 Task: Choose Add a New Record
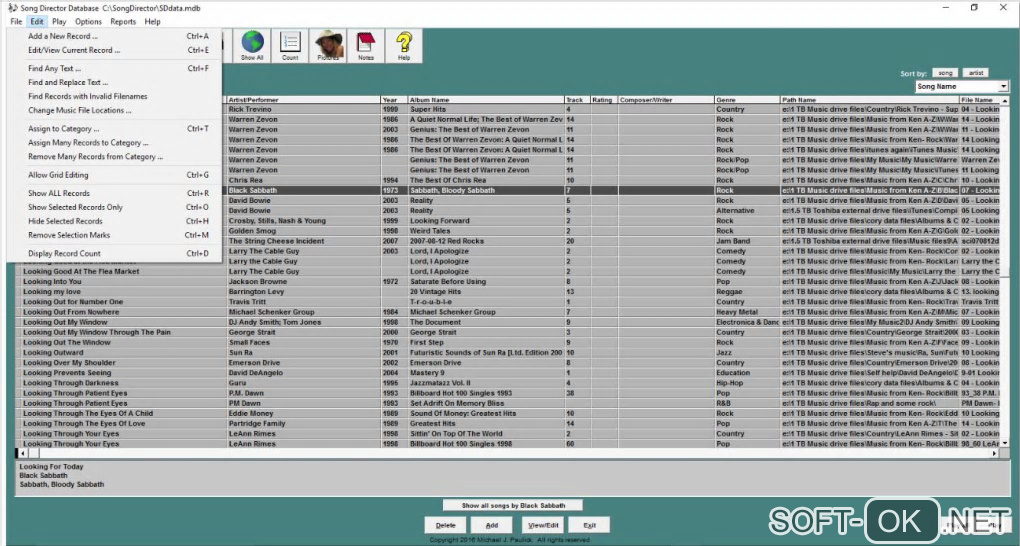[114, 36]
